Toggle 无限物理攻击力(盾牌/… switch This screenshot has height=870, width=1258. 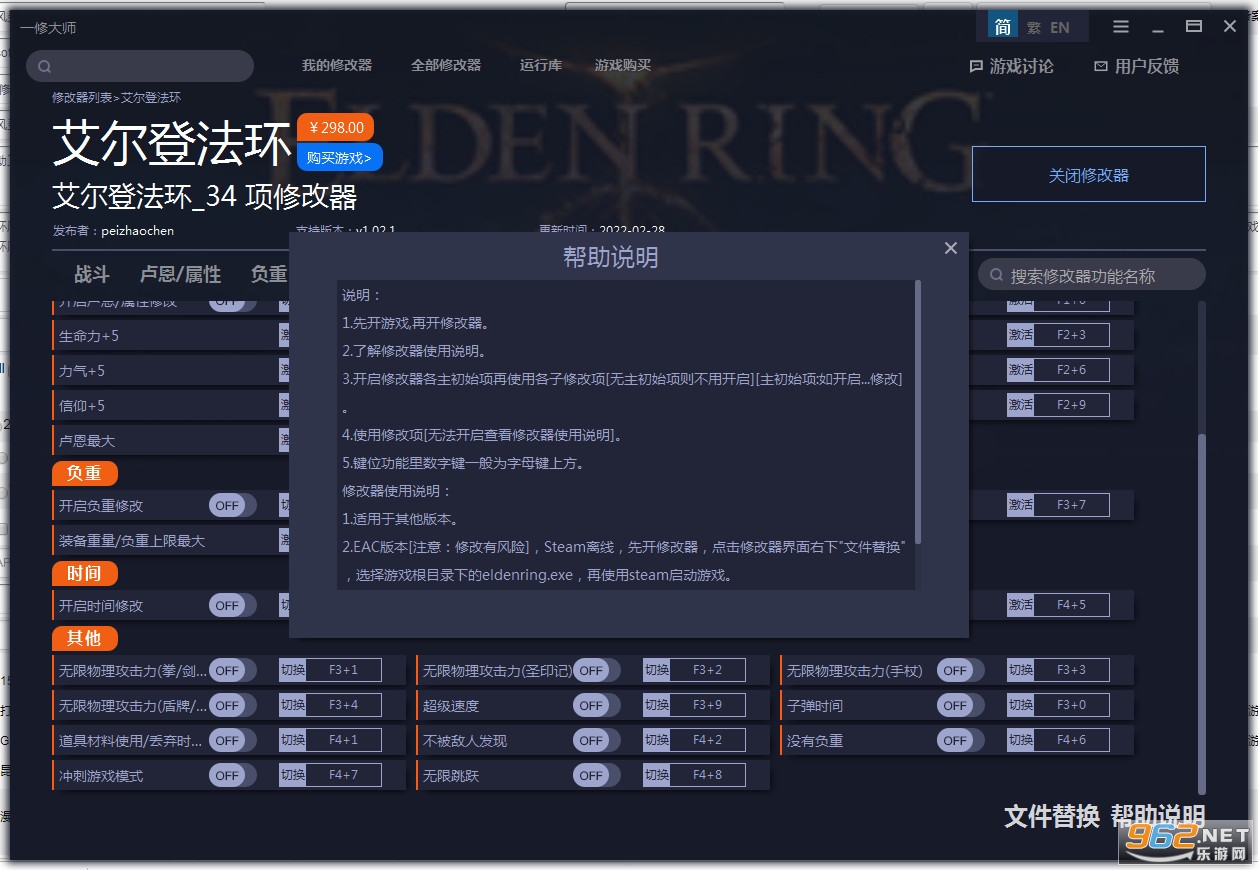(x=232, y=705)
